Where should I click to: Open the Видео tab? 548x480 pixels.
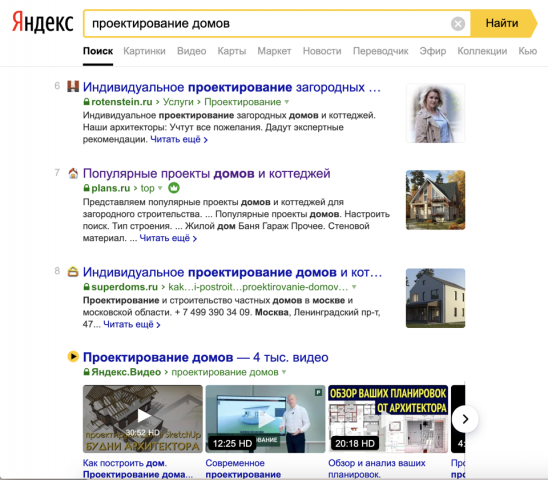192,51
